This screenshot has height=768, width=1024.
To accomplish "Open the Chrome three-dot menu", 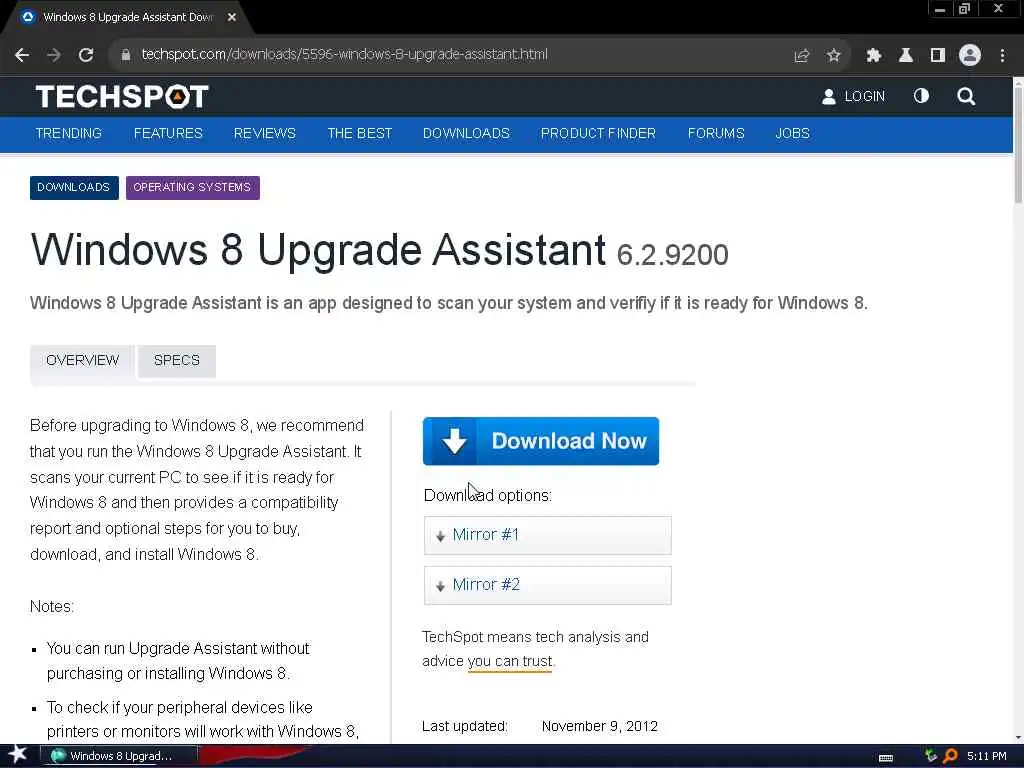I will coord(1002,56).
